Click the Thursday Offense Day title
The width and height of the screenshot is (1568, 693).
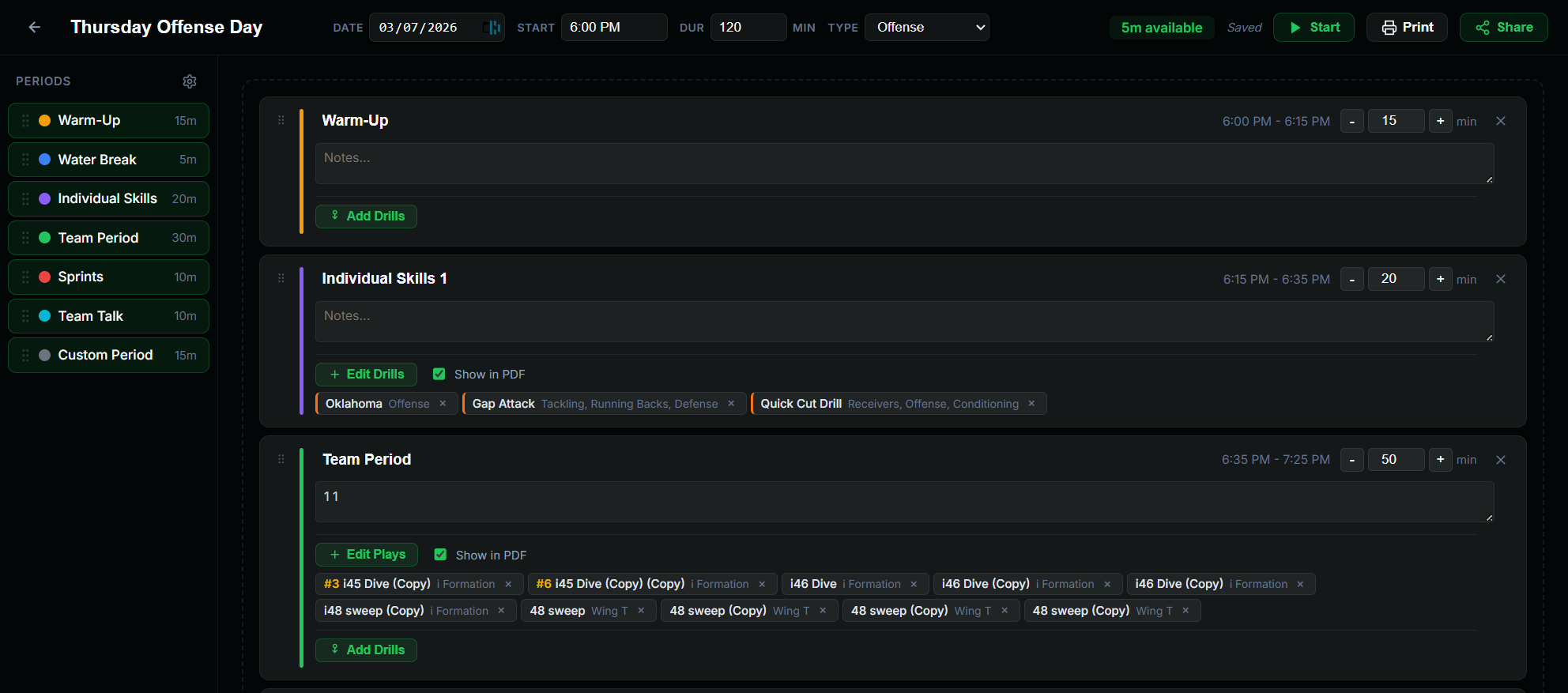167,27
